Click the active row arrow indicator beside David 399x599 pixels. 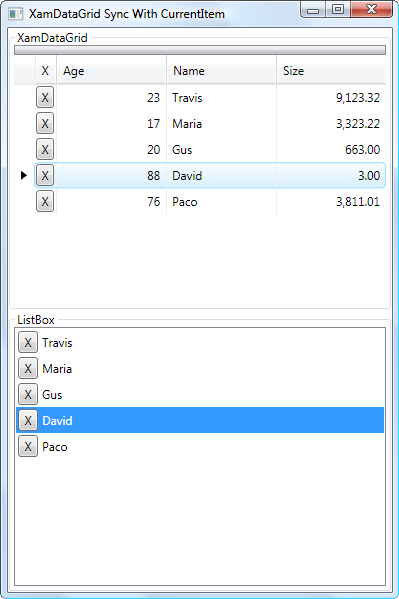24,175
